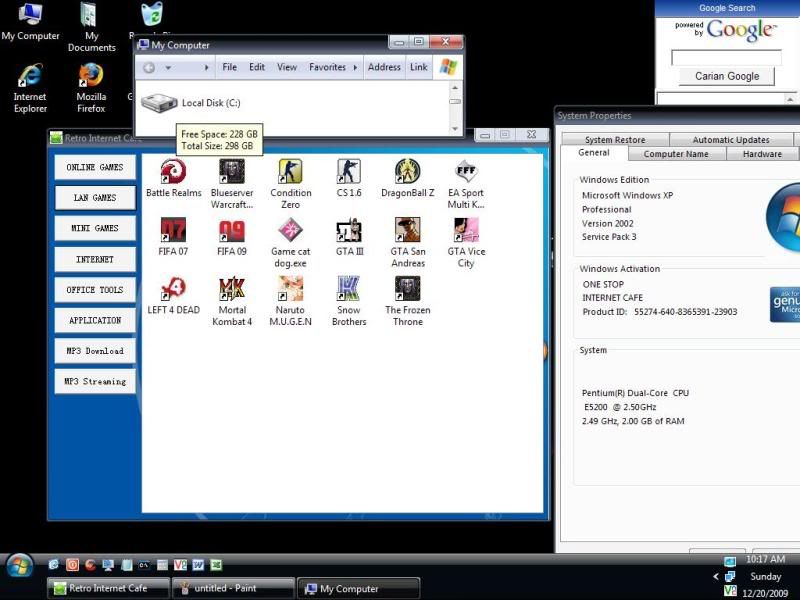
Task: Launch Internet Explorer from the desktop
Action: pyautogui.click(x=30, y=88)
